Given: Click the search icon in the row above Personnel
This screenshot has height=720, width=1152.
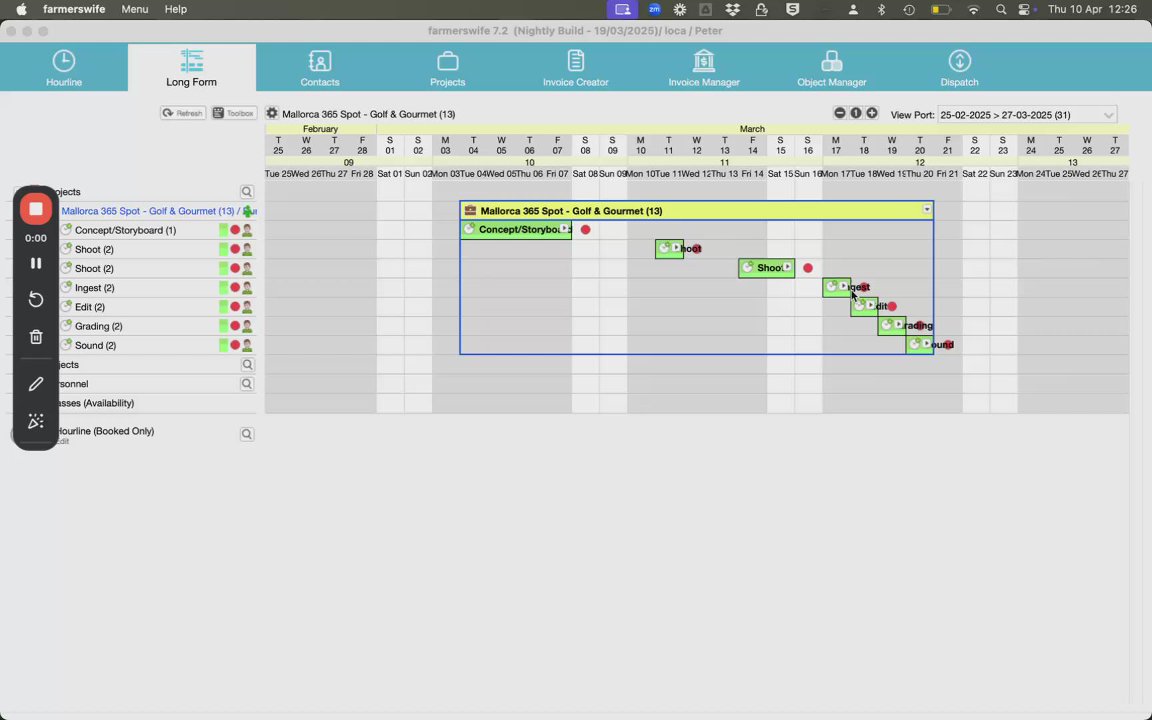Looking at the screenshot, I should click(x=247, y=364).
